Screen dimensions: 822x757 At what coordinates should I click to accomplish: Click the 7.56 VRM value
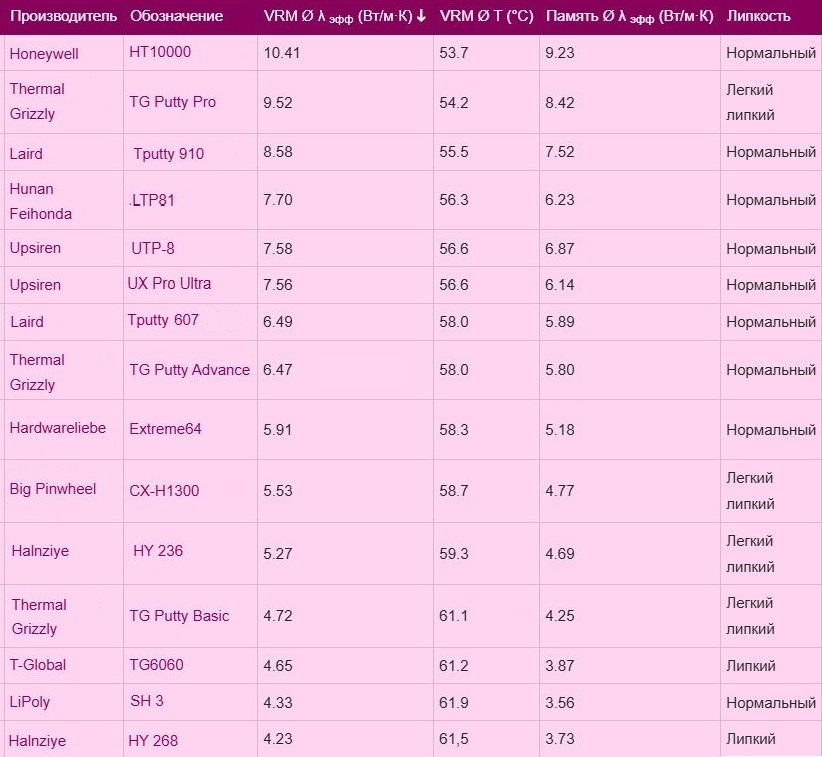278,285
